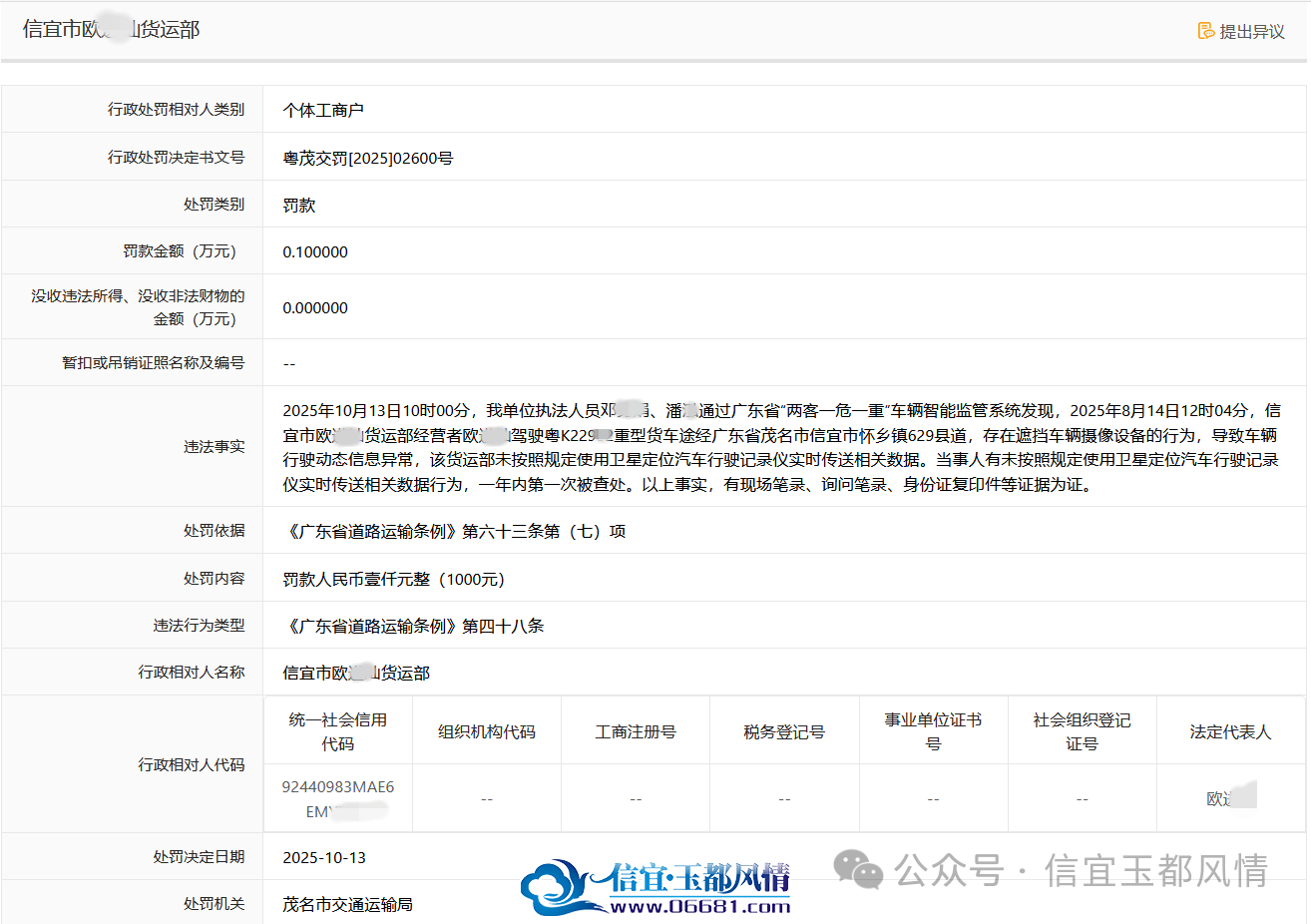Select the 罚款 value beside 处罚类别

pos(299,205)
